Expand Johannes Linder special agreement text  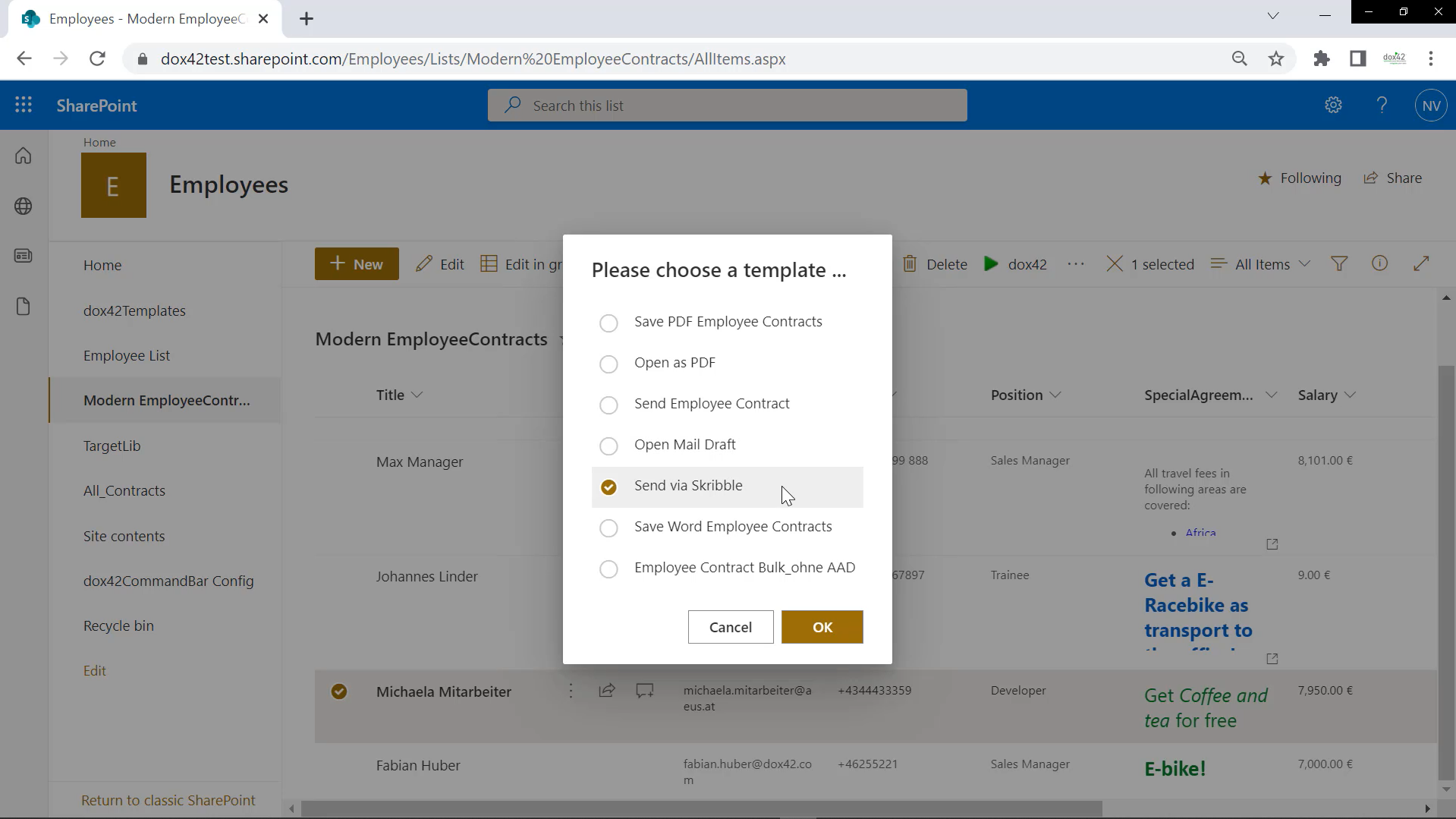point(1272,659)
